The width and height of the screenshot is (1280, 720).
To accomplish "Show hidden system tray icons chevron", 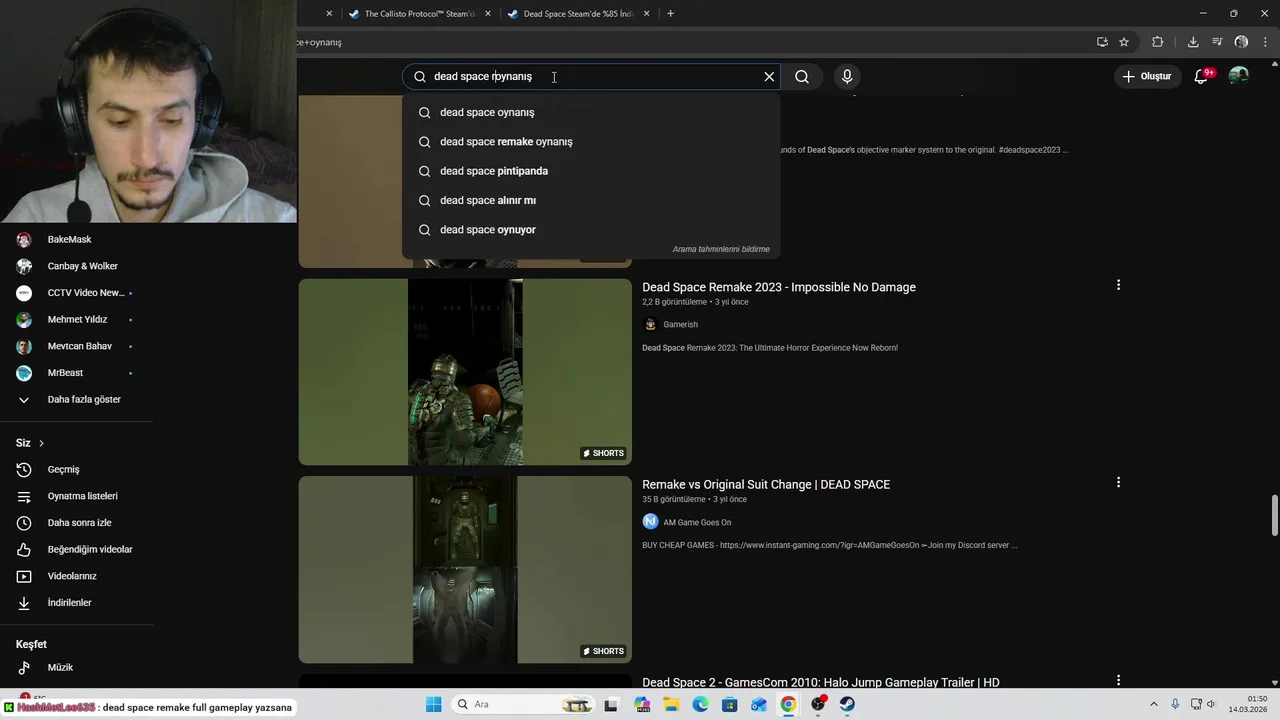I will (x=1153, y=704).
